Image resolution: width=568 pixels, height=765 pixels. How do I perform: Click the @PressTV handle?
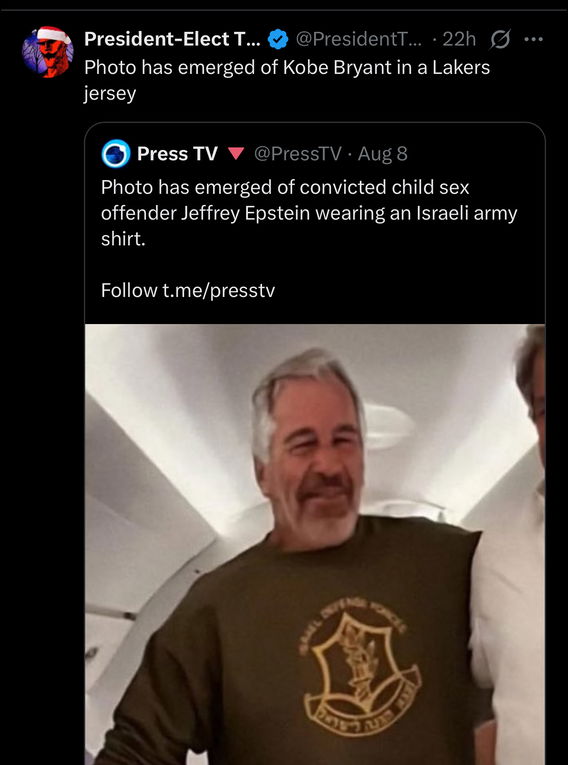tap(298, 154)
